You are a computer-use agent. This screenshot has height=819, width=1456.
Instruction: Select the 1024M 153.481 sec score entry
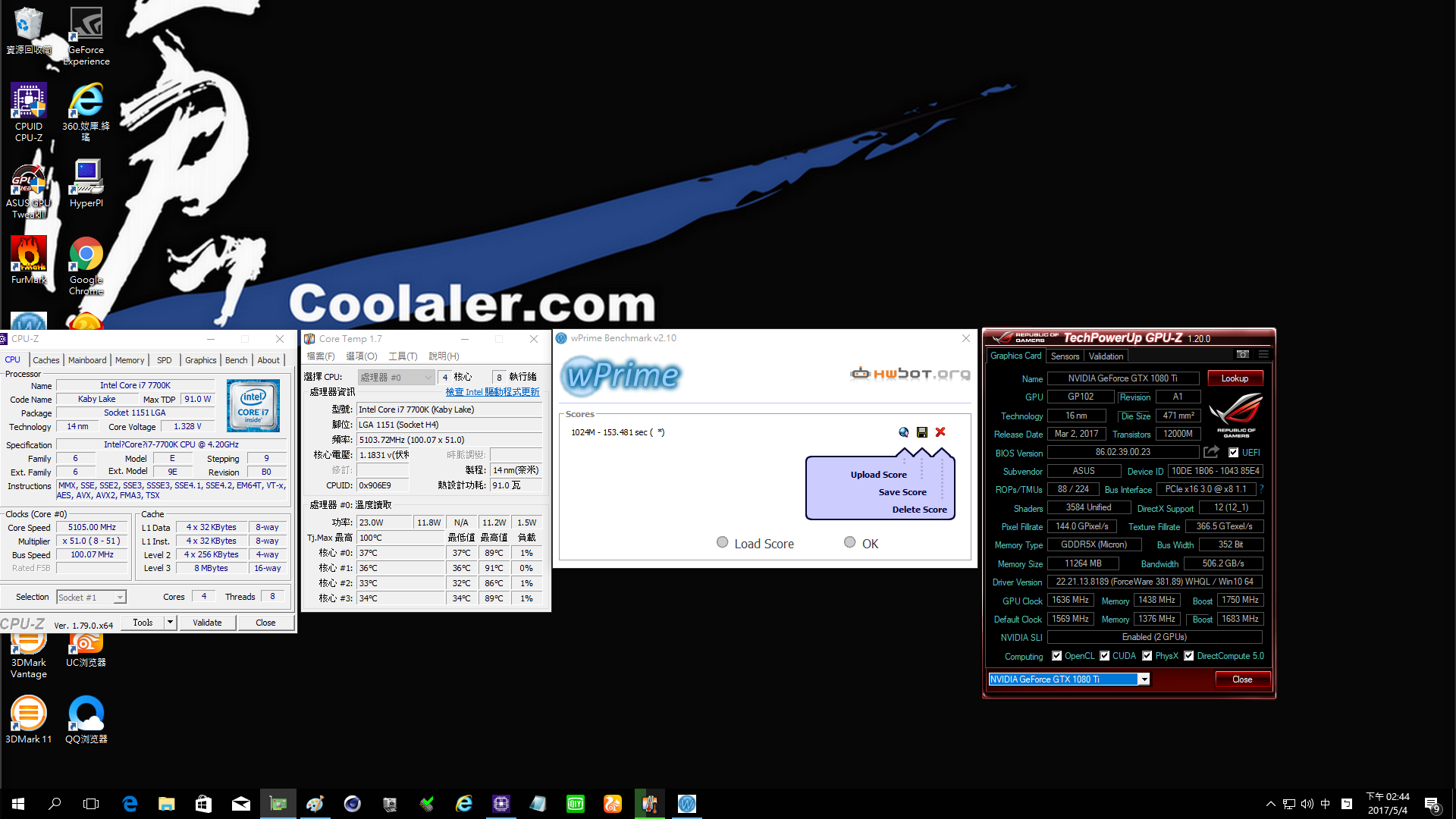617,432
